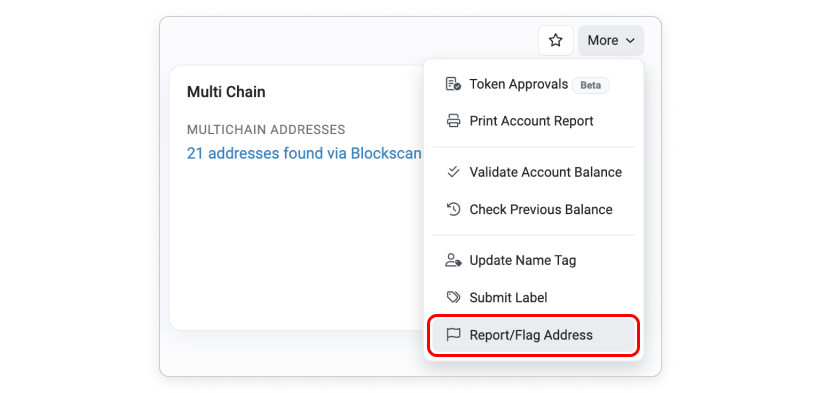Click the Beta badge next to Token Approvals
Image resolution: width=822 pixels, height=393 pixels.
[591, 85]
